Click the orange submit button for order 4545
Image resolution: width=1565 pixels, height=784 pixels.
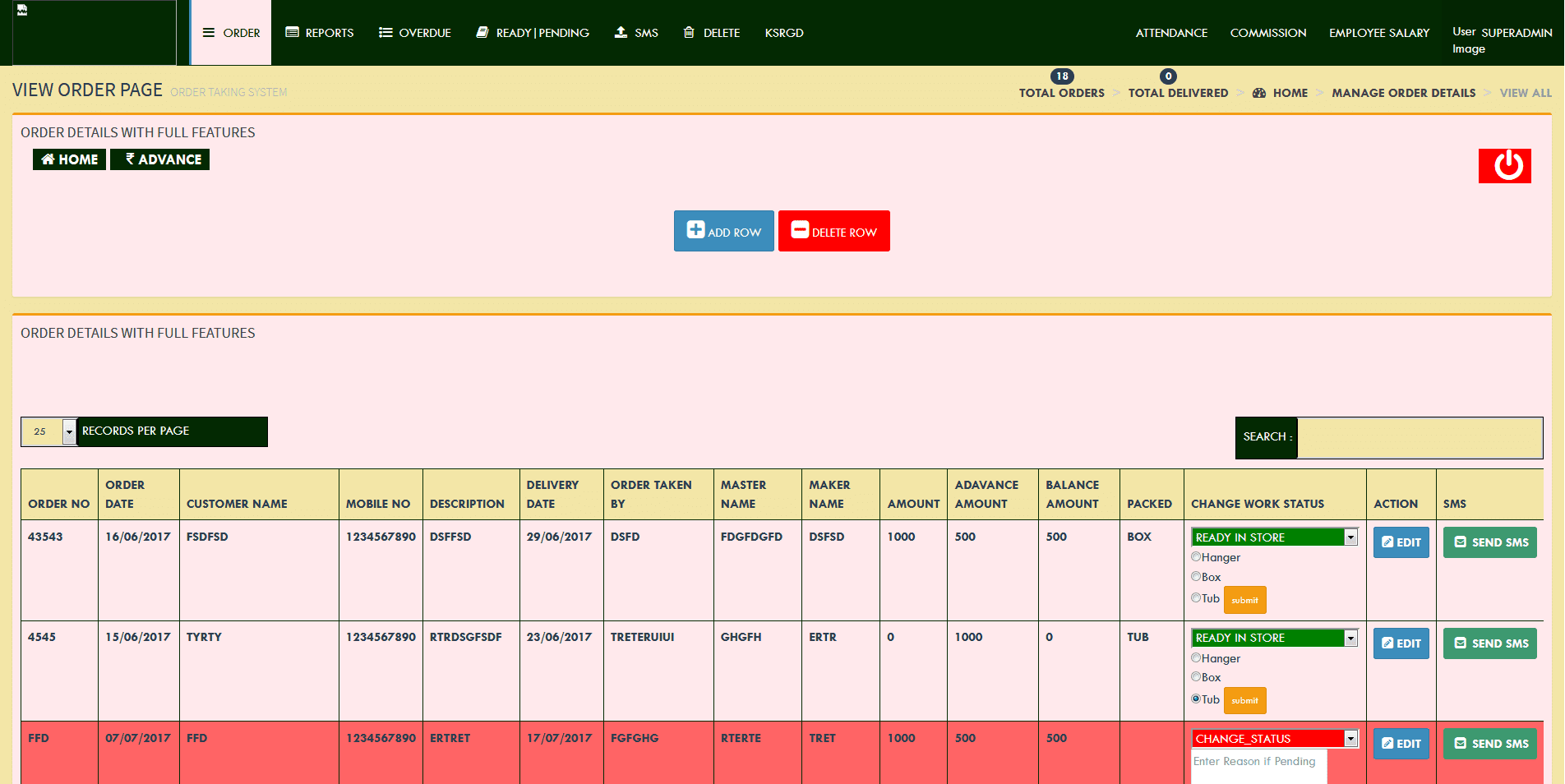click(1244, 701)
